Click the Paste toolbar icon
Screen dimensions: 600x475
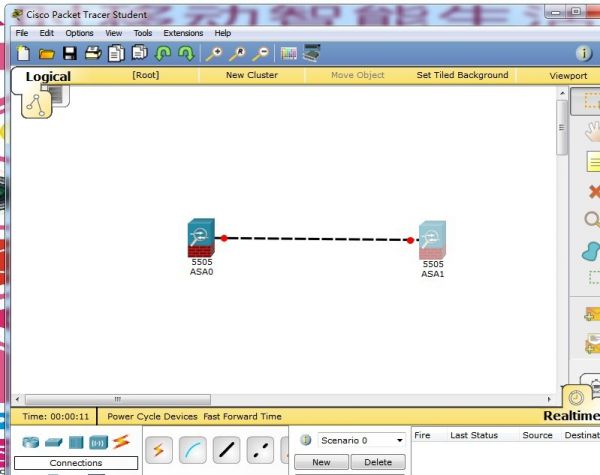[x=140, y=52]
